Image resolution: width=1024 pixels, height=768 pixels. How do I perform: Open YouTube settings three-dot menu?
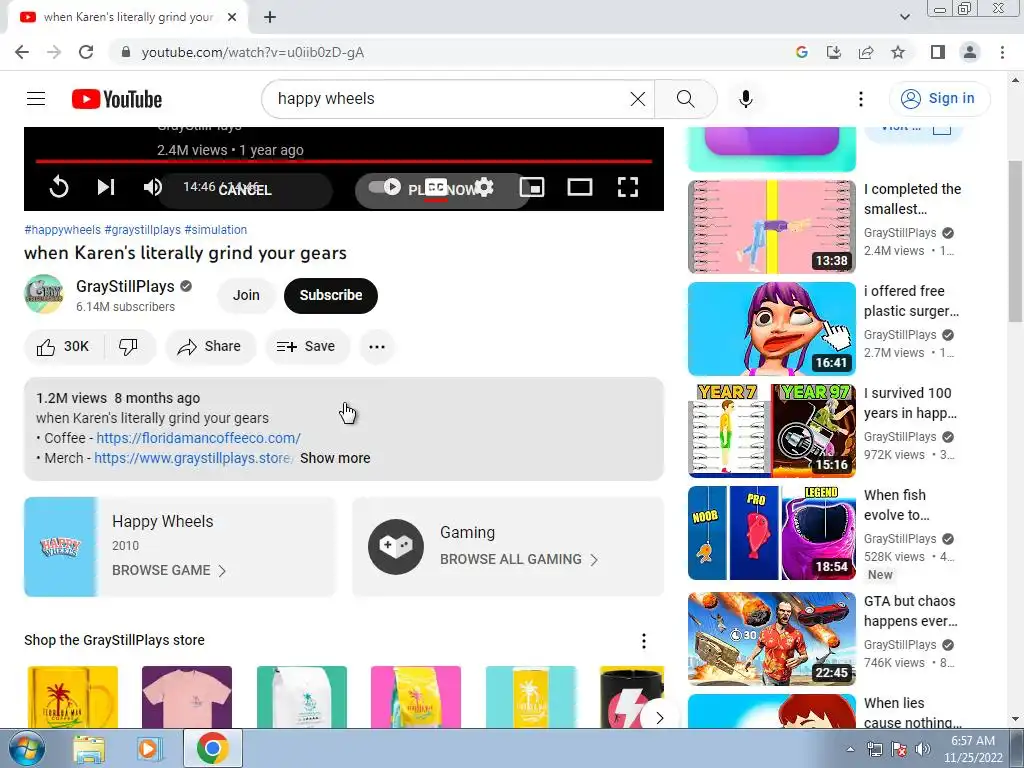pos(861,99)
